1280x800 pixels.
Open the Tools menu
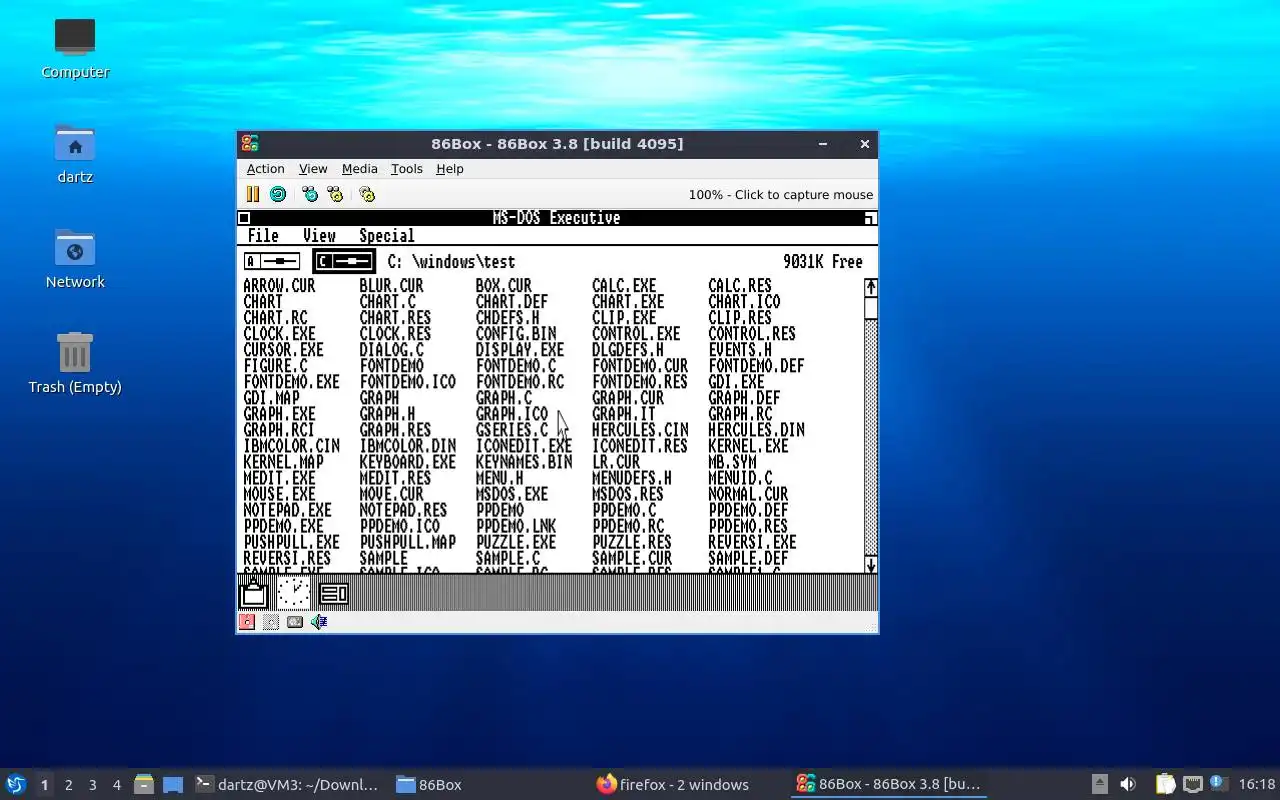click(406, 168)
